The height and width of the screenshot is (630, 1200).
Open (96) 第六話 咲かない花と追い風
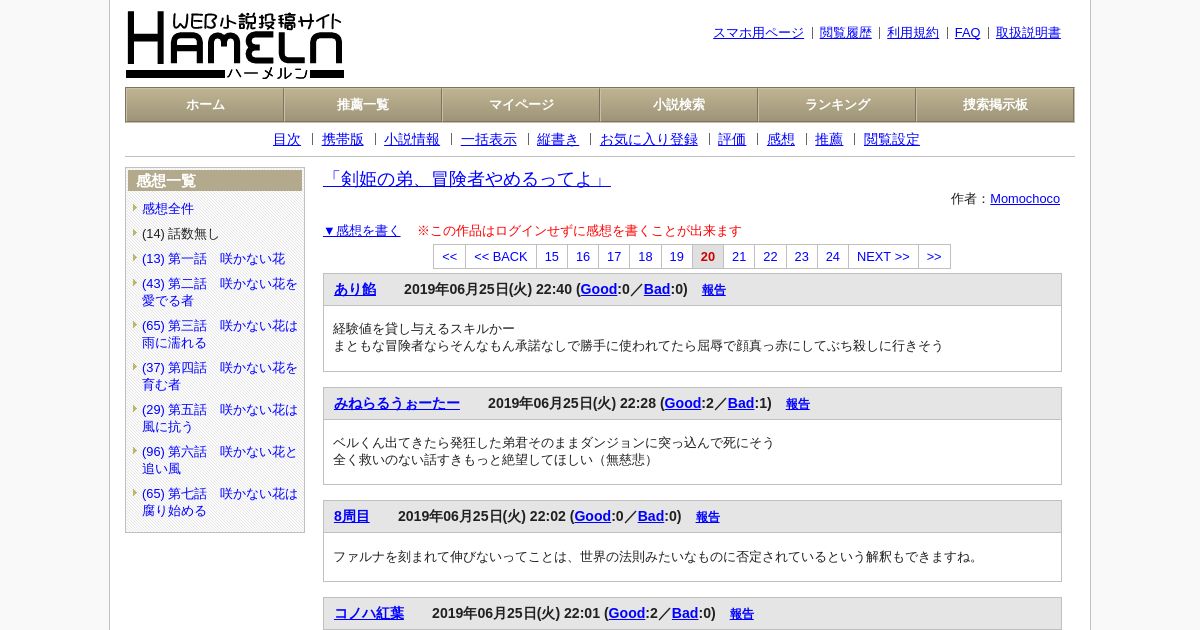(x=220, y=460)
